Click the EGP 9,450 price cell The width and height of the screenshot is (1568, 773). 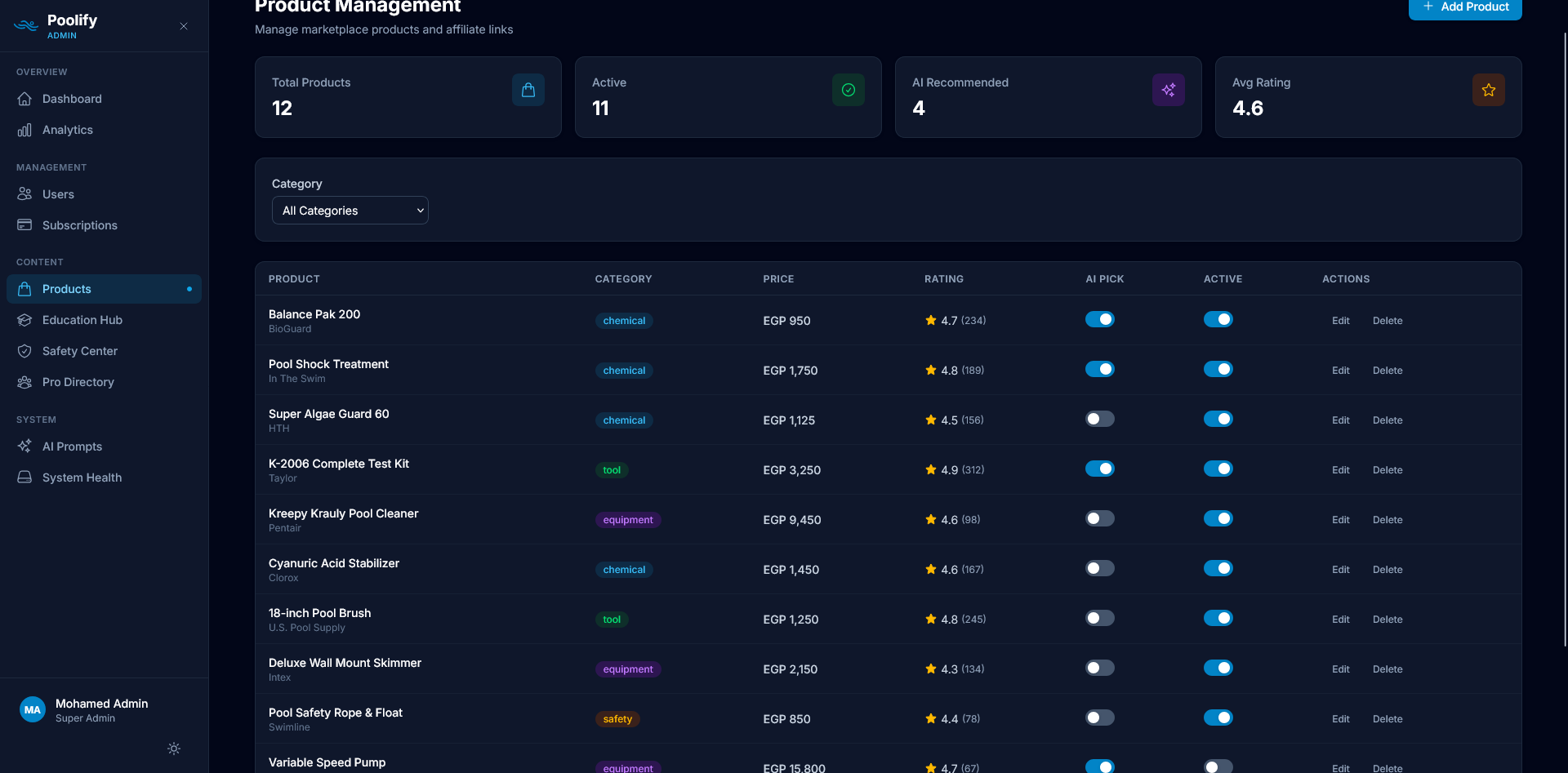792,520
